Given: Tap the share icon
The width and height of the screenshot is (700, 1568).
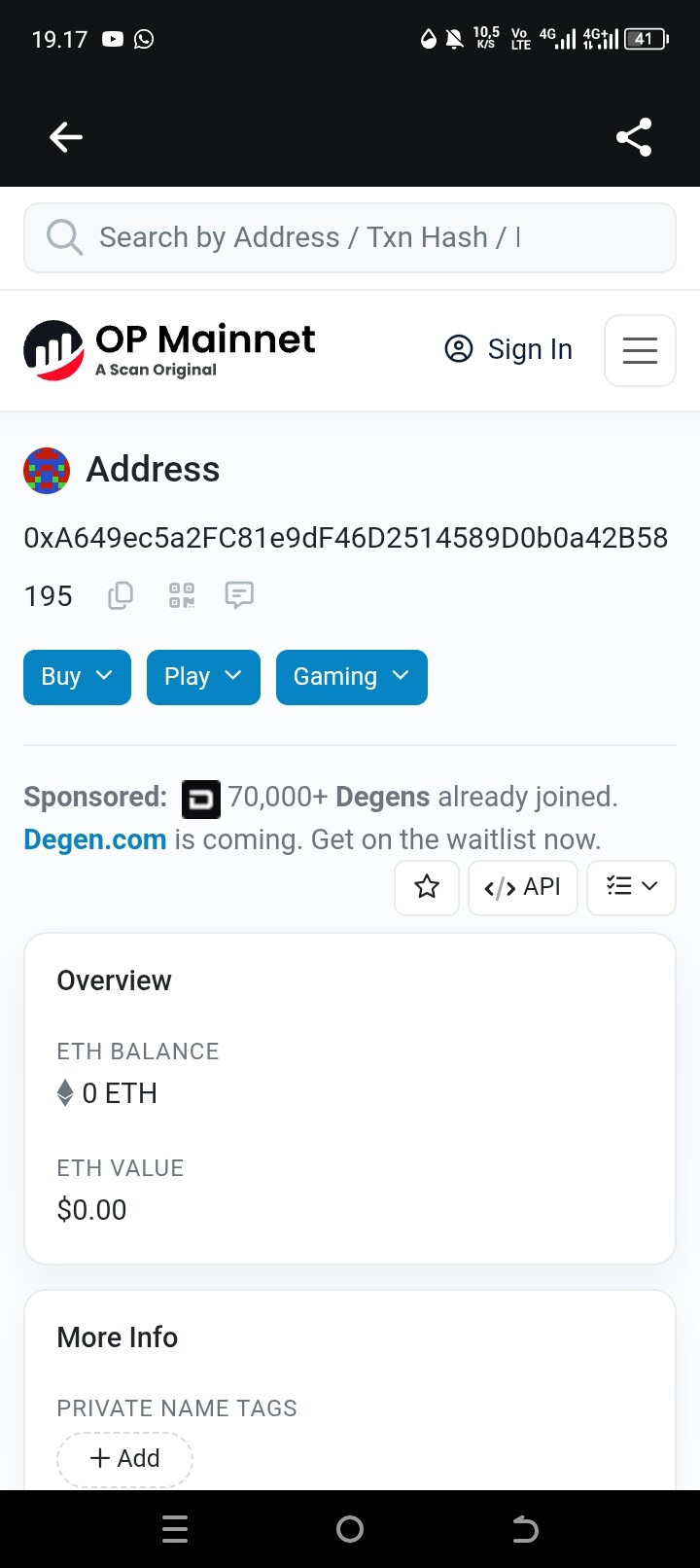Looking at the screenshot, I should [x=634, y=137].
